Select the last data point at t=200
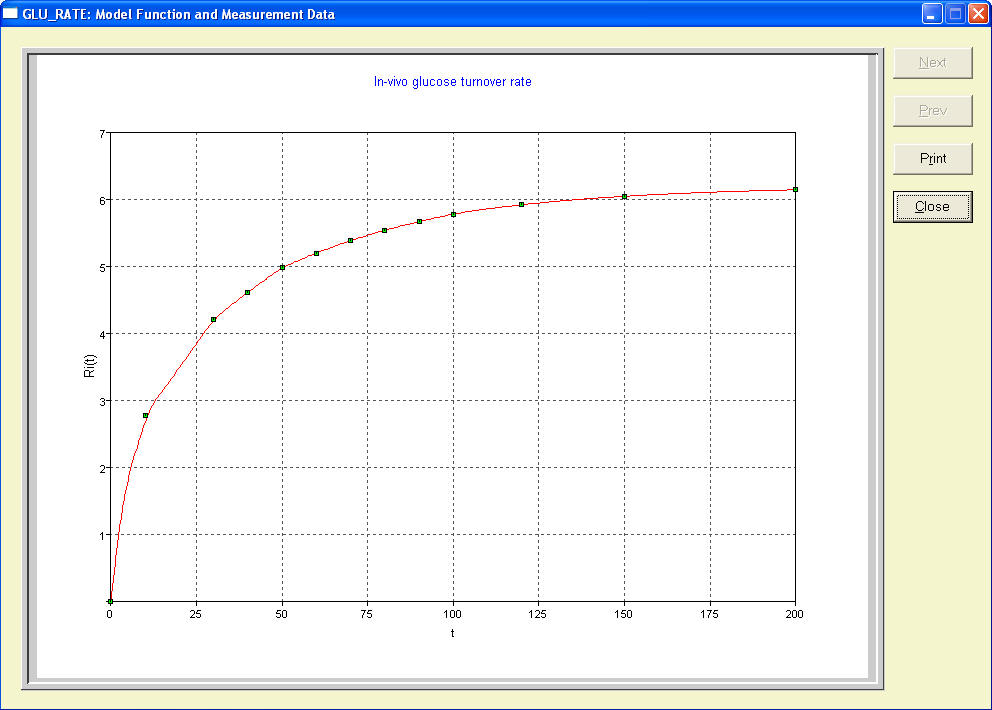 click(795, 189)
